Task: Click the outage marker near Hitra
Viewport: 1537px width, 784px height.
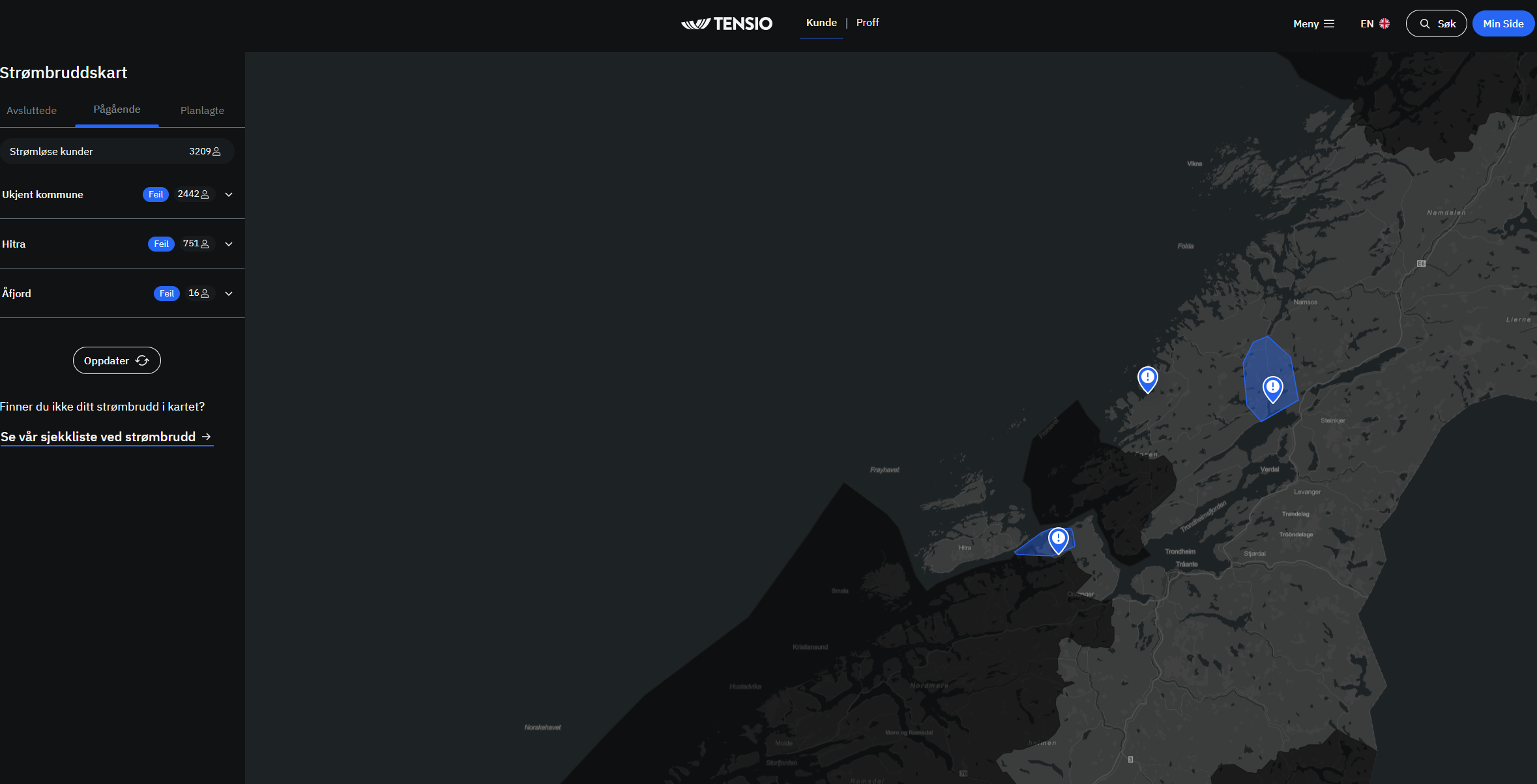Action: 1058,540
